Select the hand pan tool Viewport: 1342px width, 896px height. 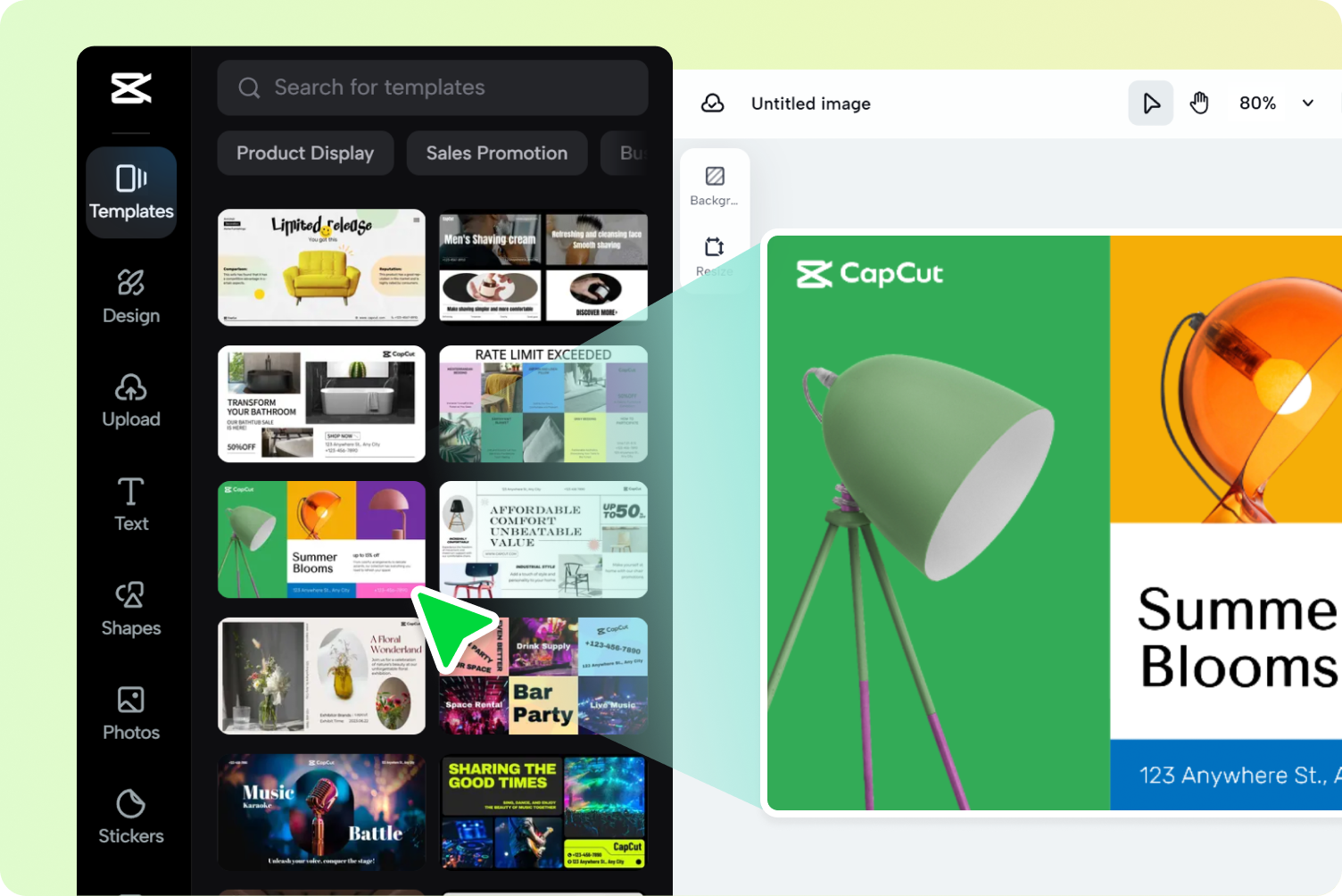1199,104
